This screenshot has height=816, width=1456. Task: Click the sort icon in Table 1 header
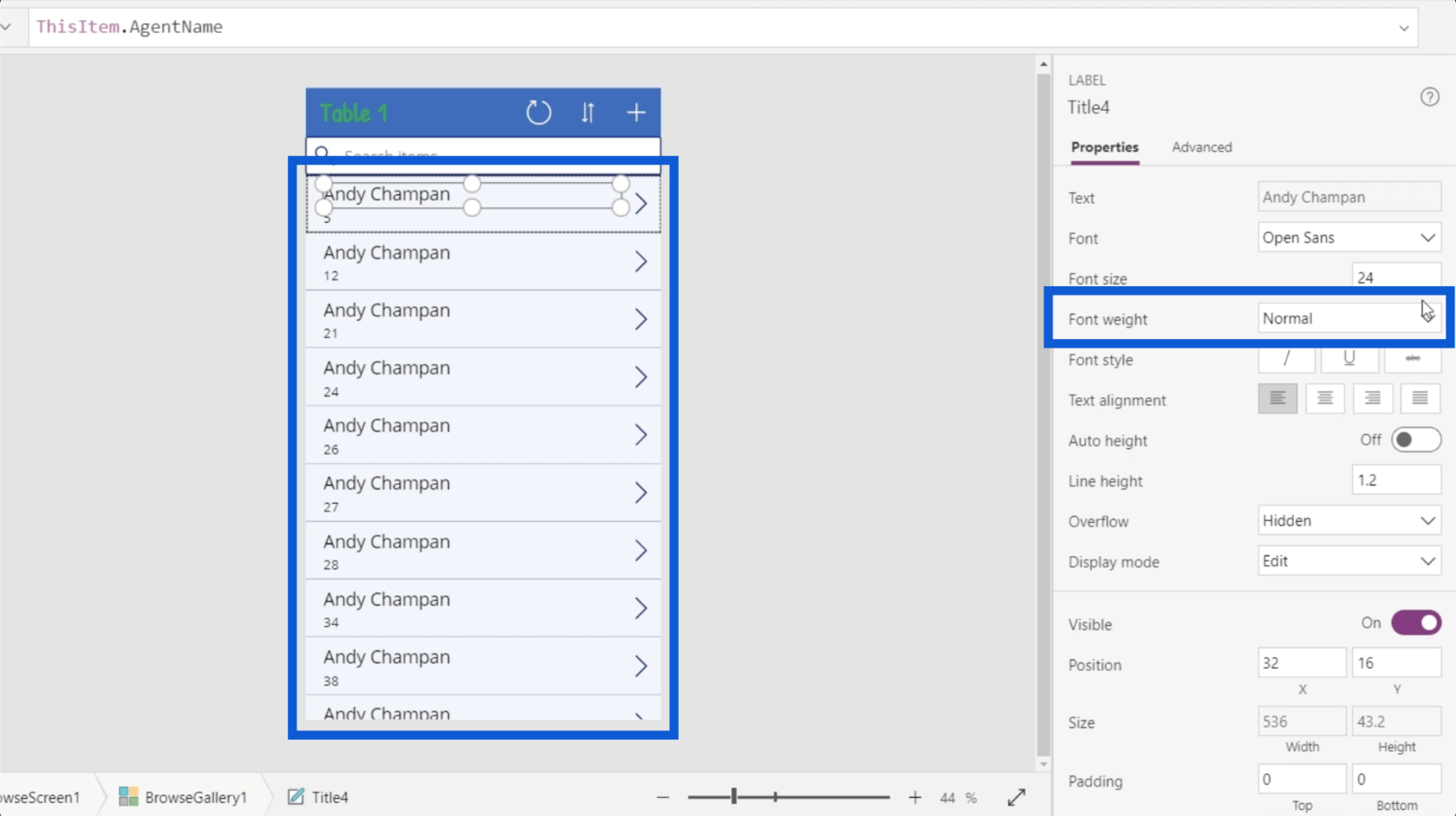[588, 113]
